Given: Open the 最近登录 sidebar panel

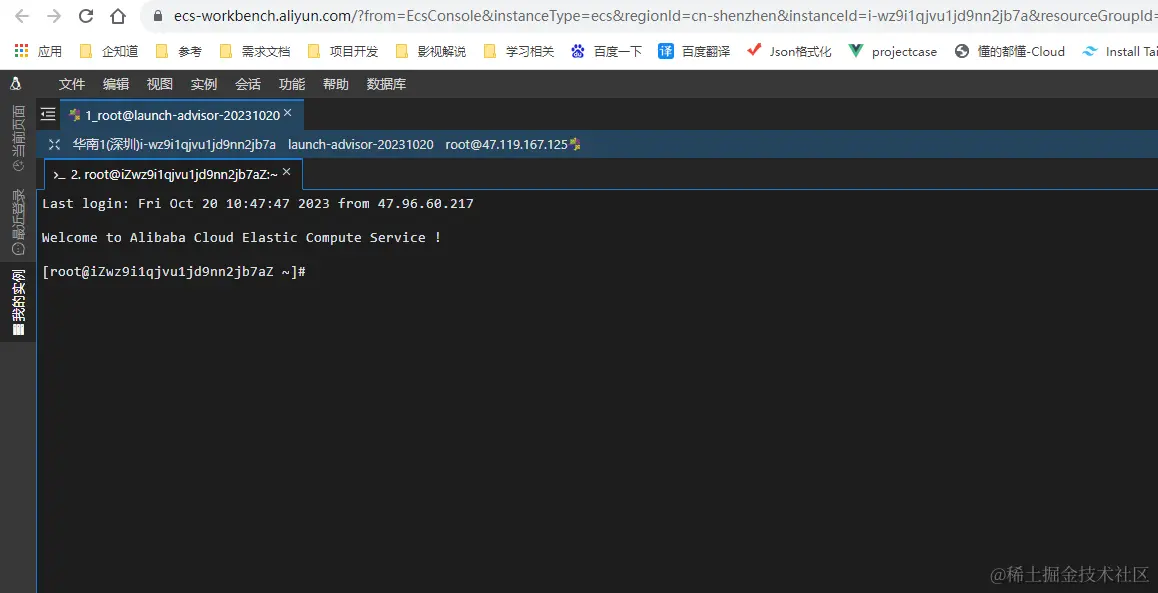Looking at the screenshot, I should 18,222.
